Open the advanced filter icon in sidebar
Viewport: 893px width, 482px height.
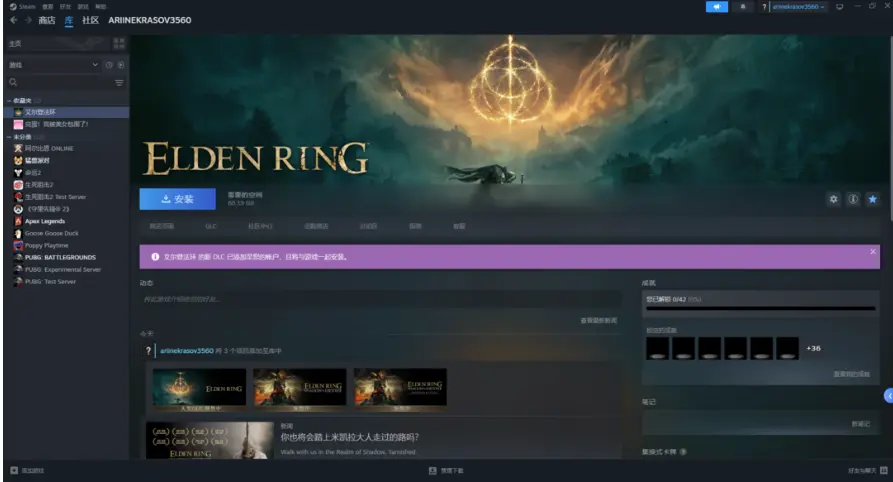tap(119, 83)
